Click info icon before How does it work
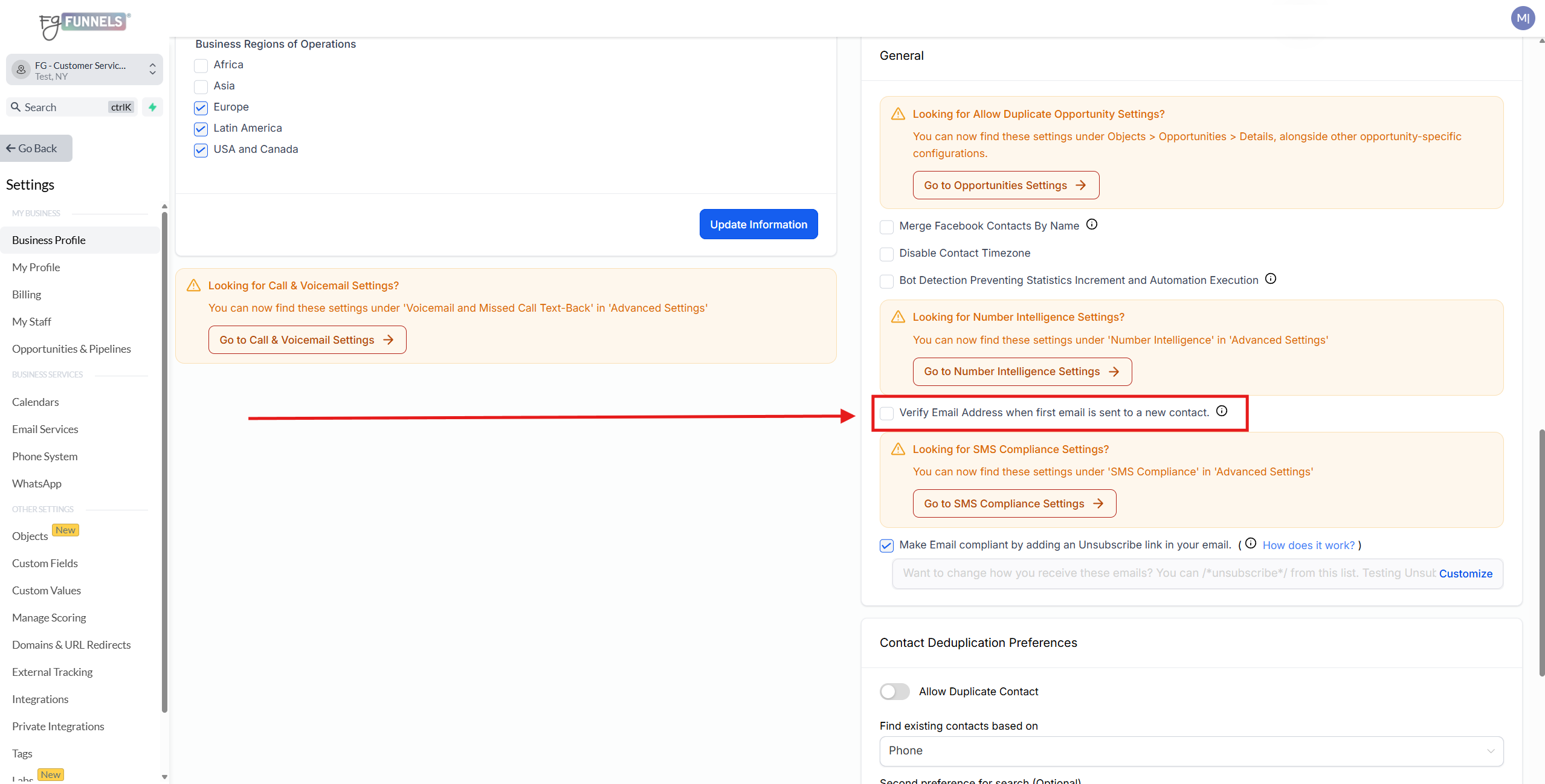Viewport: 1545px width, 784px height. (1251, 544)
